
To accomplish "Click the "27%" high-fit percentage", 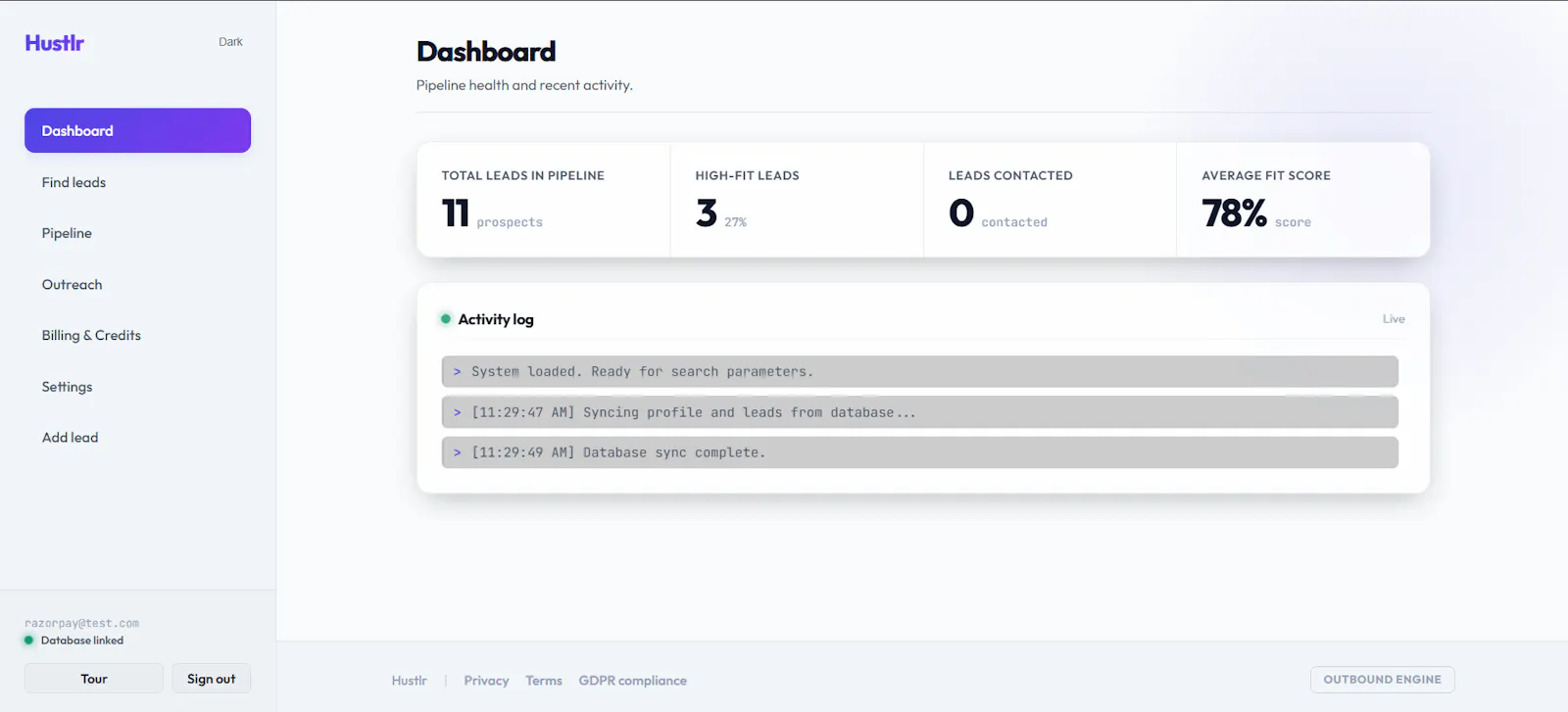I will 735,222.
